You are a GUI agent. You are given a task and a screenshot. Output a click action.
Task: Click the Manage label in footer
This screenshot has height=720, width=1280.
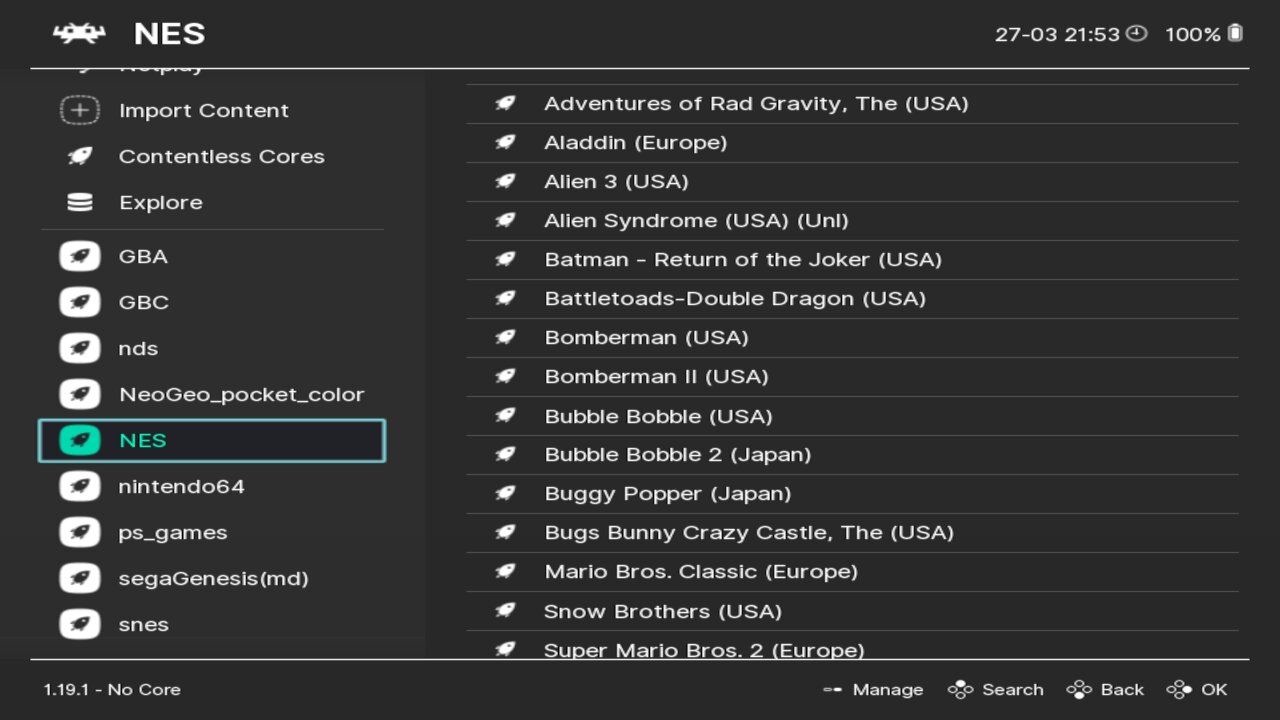pyautogui.click(x=888, y=689)
